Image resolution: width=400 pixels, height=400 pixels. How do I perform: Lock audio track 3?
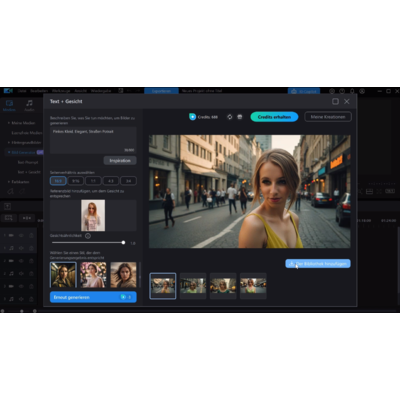(x=31, y=299)
